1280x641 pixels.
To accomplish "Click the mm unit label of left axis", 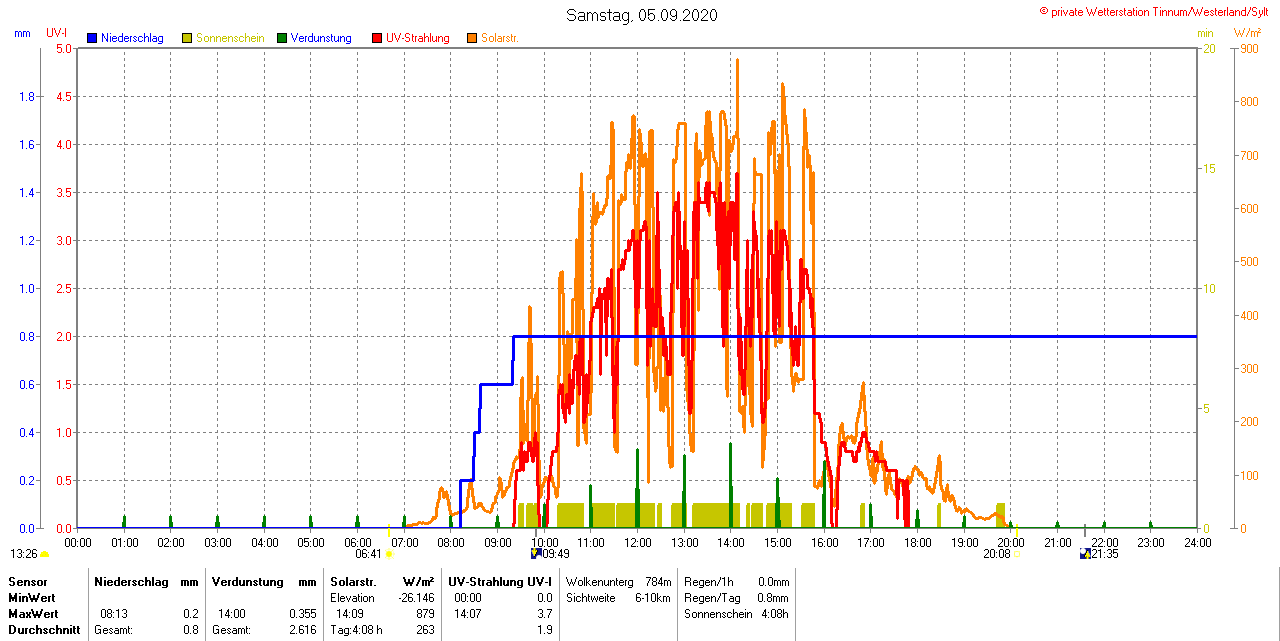I will tap(23, 33).
